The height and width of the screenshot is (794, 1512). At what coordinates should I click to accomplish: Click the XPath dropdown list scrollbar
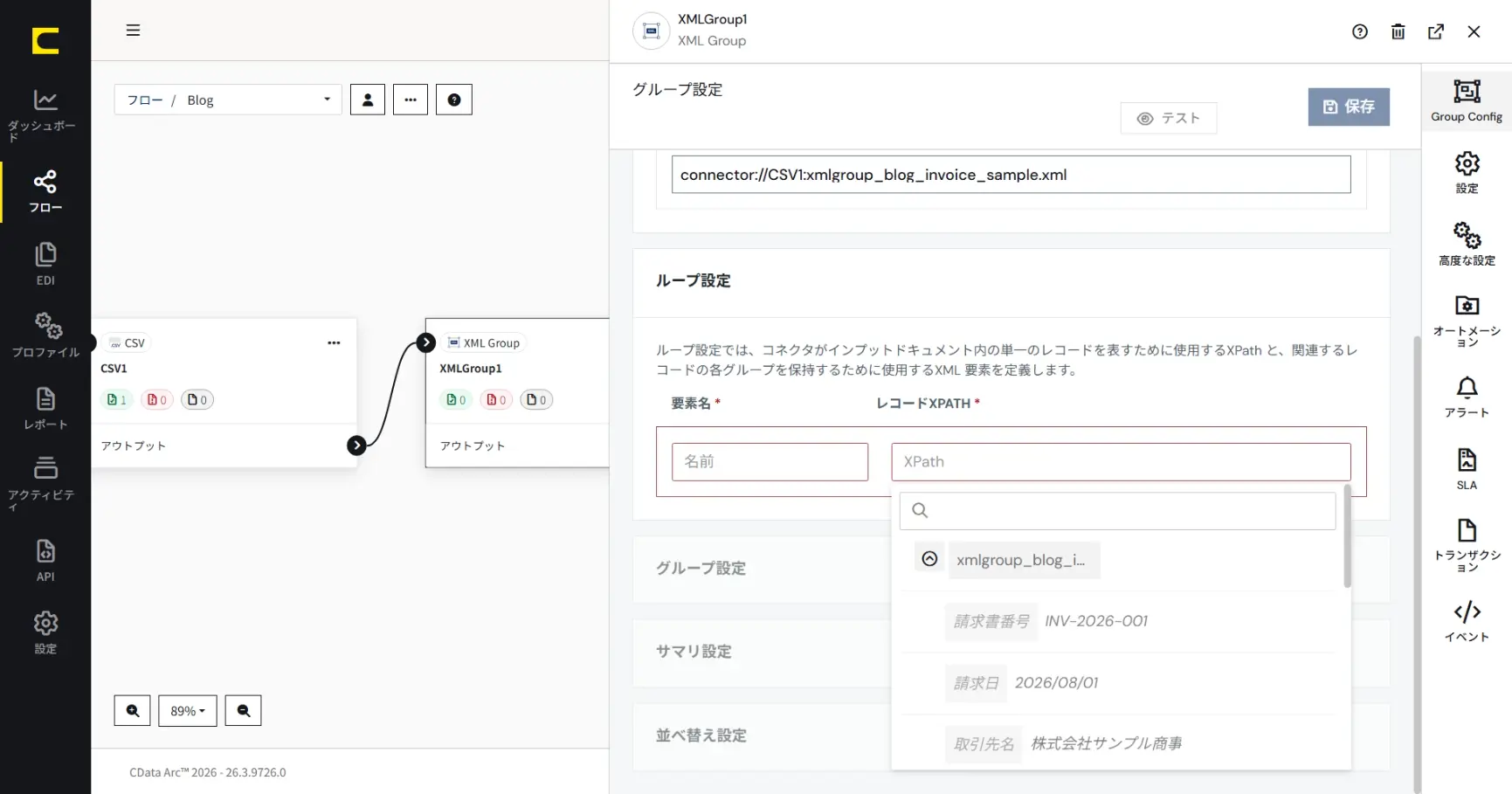pyautogui.click(x=1347, y=536)
